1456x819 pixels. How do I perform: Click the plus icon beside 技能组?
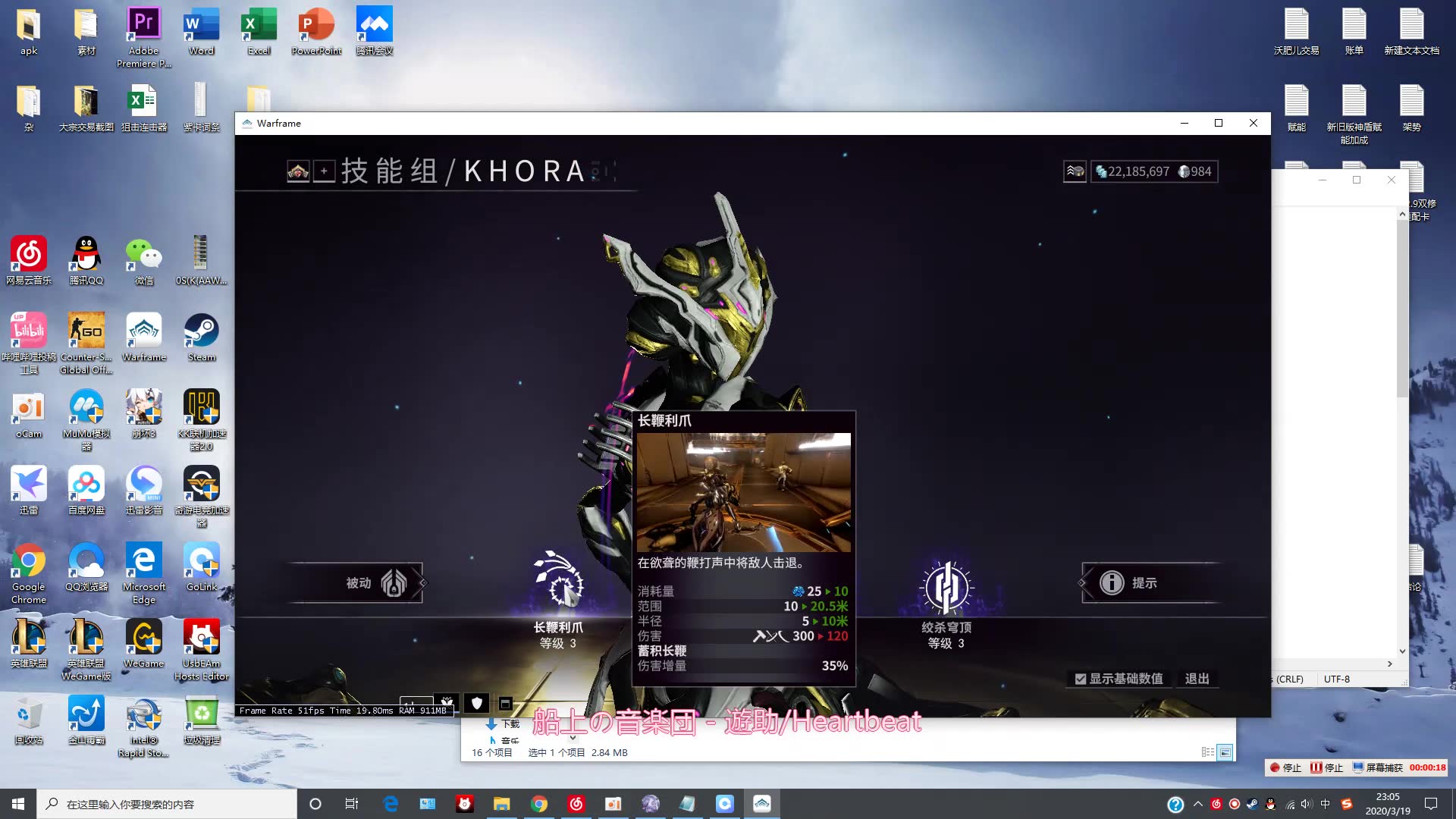(x=324, y=171)
